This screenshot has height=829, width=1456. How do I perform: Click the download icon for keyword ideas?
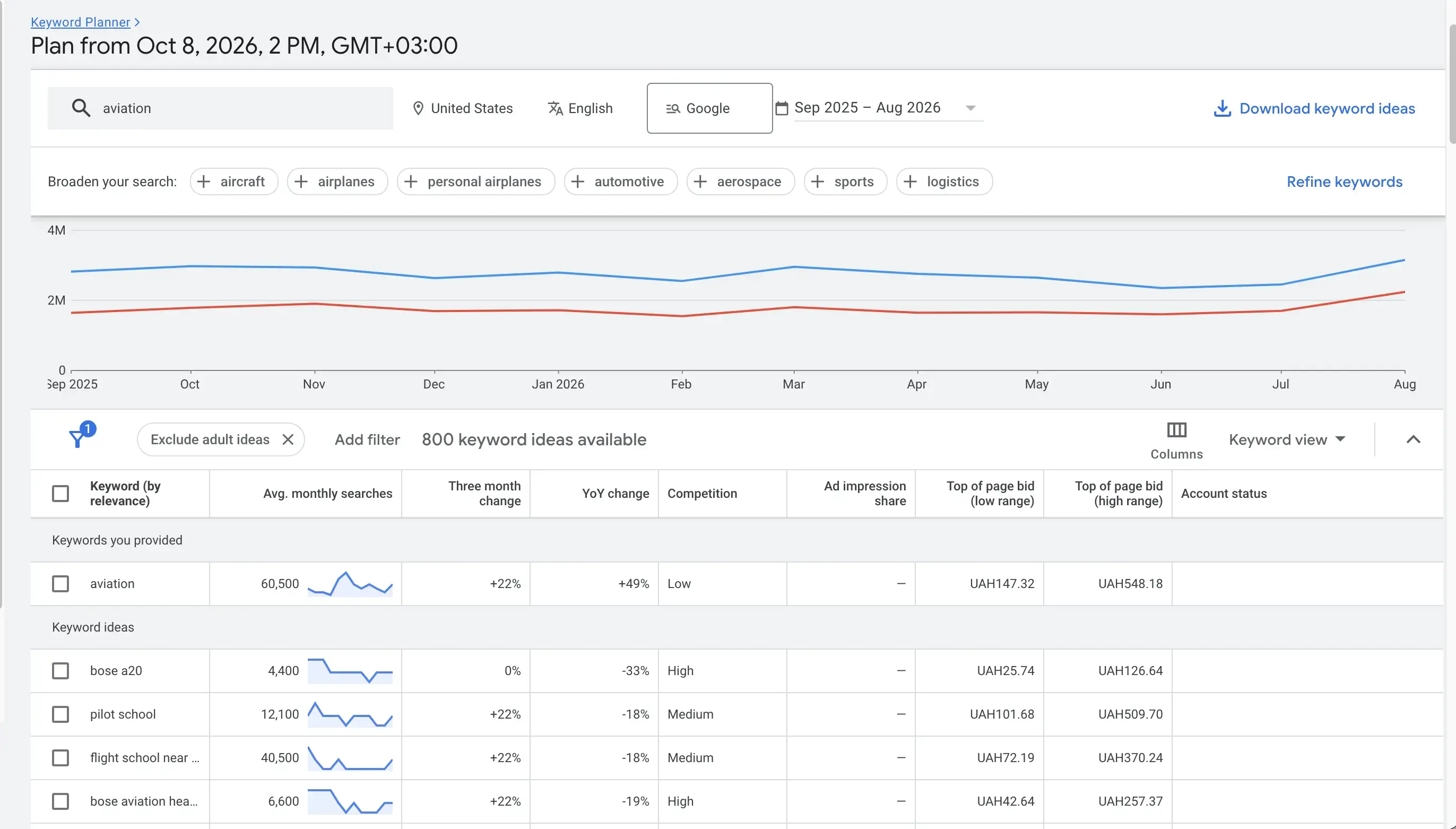(x=1222, y=108)
